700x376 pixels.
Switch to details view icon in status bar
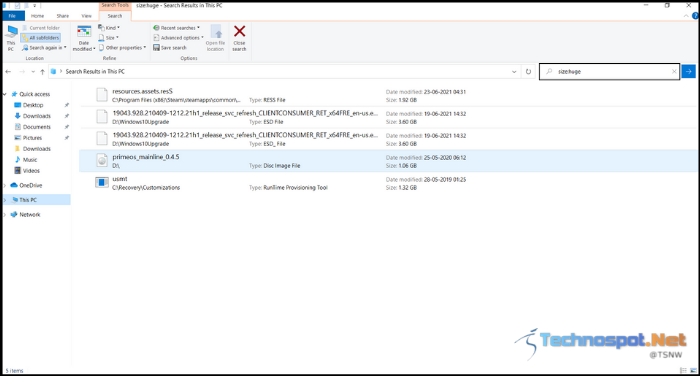(683, 370)
